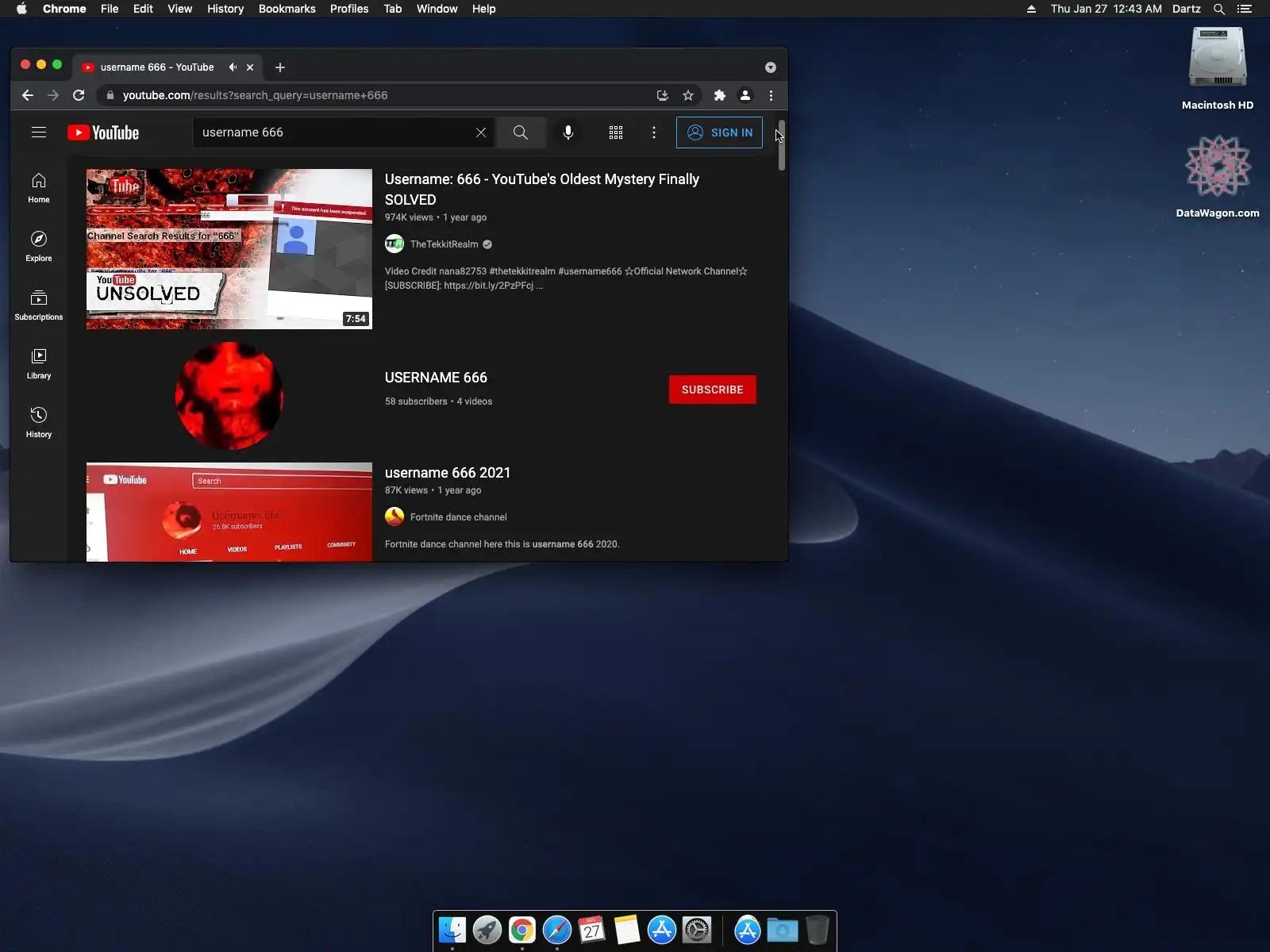Visit TheTekkitRealm channel name link

pos(444,244)
